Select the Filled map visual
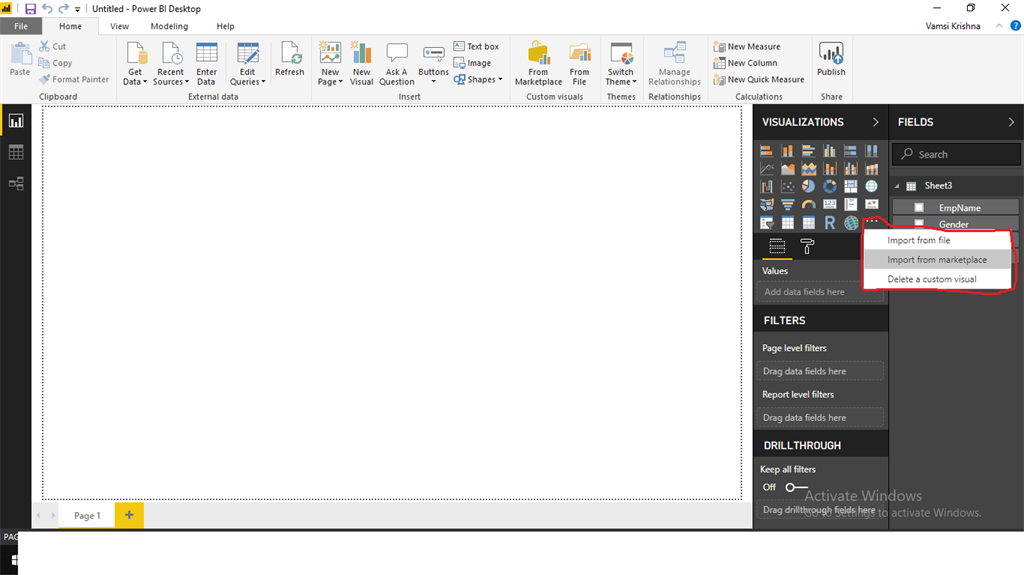The height and width of the screenshot is (575, 1024). [767, 205]
